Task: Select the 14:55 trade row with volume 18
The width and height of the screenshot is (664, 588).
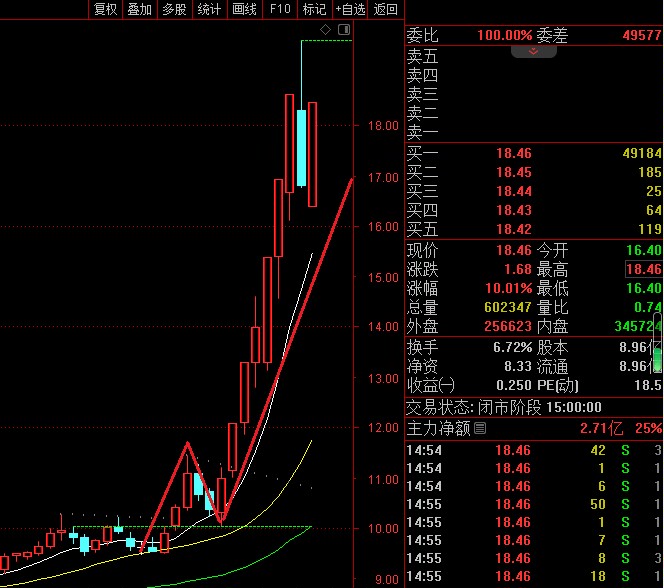Action: pos(534,576)
